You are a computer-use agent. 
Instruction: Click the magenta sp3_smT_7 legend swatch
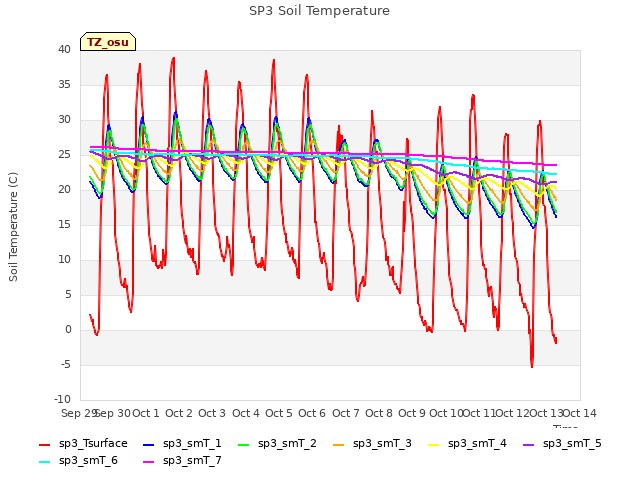pyautogui.click(x=149, y=462)
